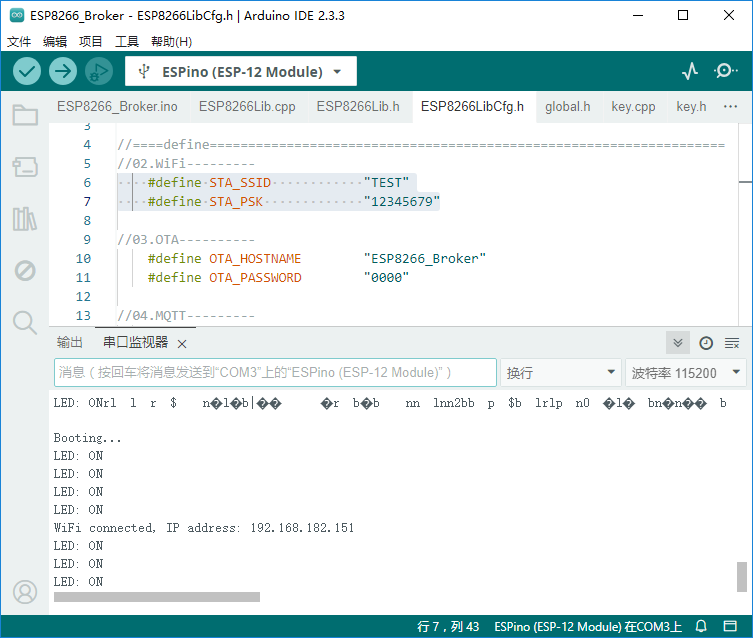Click the serial message input field

pyautogui.click(x=275, y=373)
